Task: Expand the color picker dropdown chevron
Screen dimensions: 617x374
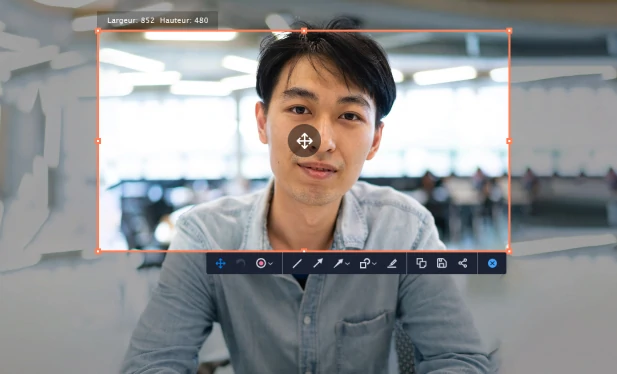Action: [x=271, y=263]
